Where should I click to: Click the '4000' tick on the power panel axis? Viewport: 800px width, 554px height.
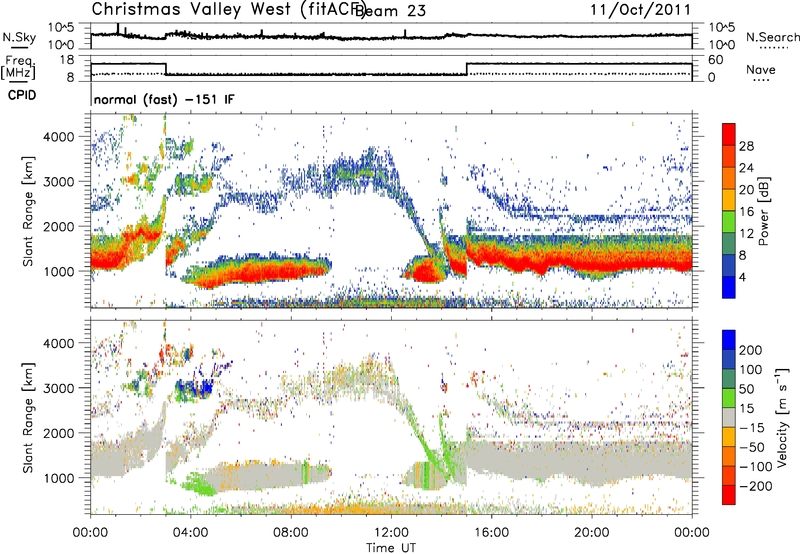click(x=59, y=137)
